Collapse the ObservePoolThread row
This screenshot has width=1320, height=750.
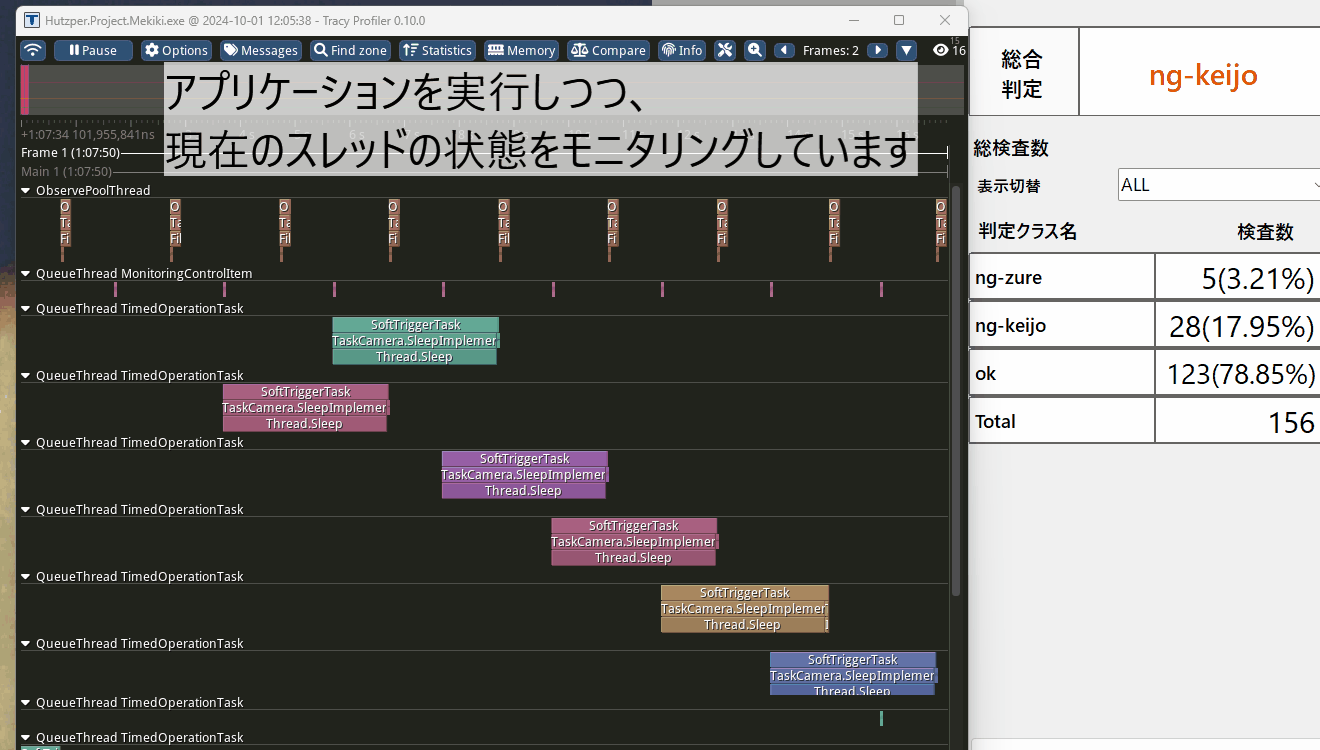(27, 190)
